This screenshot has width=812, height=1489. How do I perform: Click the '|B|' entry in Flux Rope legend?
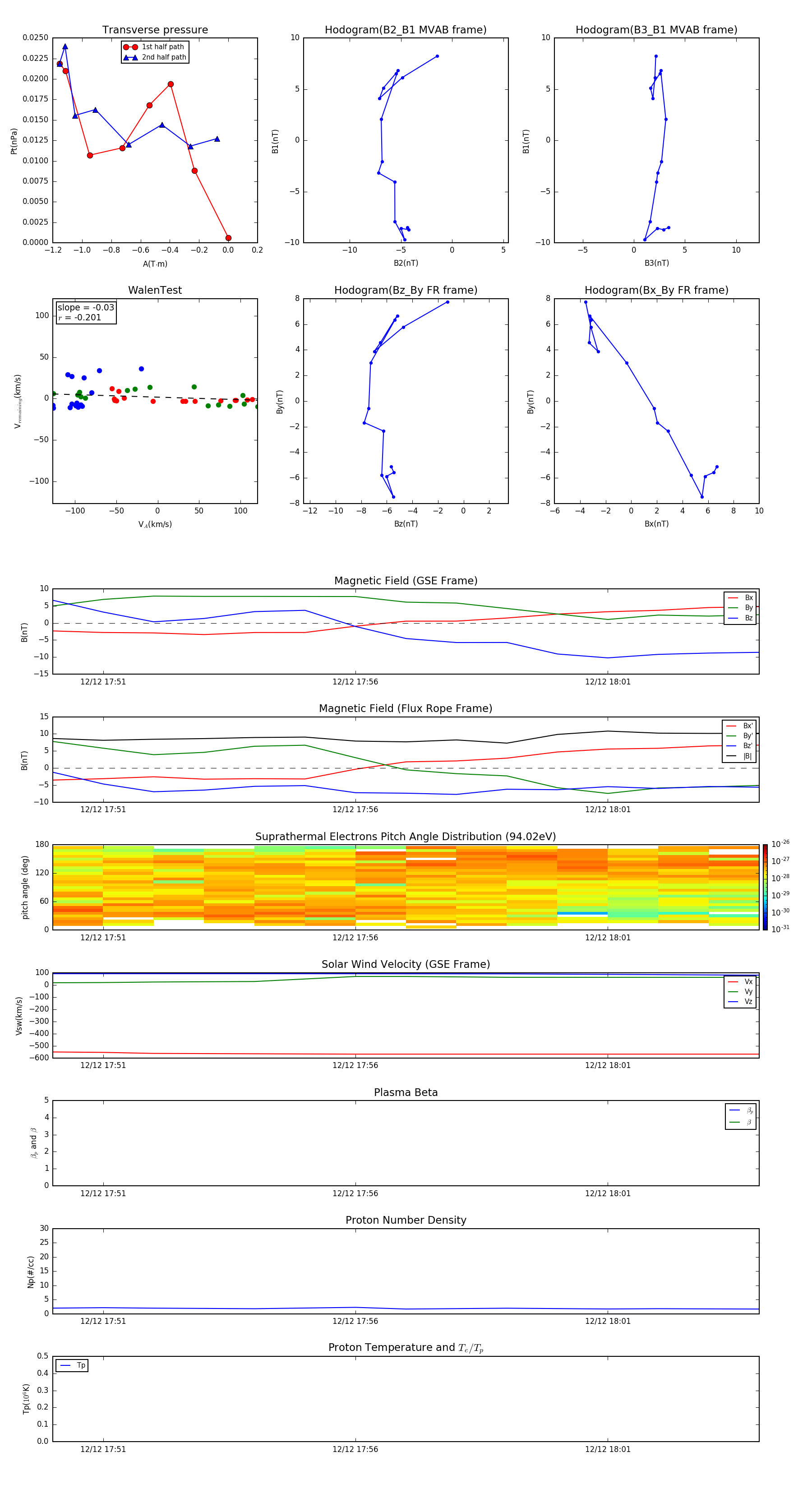(740, 756)
